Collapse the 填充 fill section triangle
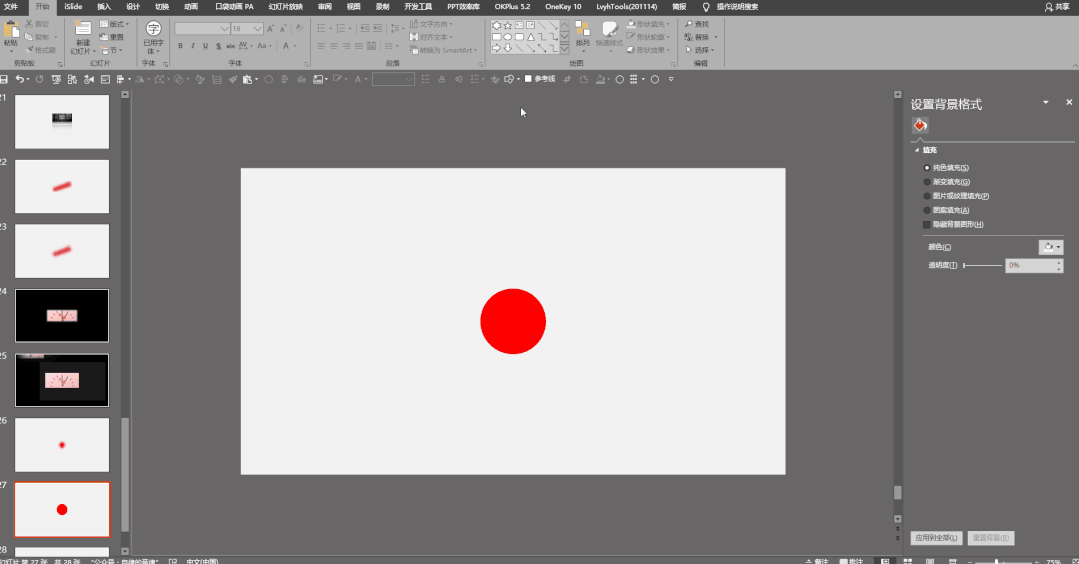Image resolution: width=1079 pixels, height=564 pixels. [x=917, y=150]
